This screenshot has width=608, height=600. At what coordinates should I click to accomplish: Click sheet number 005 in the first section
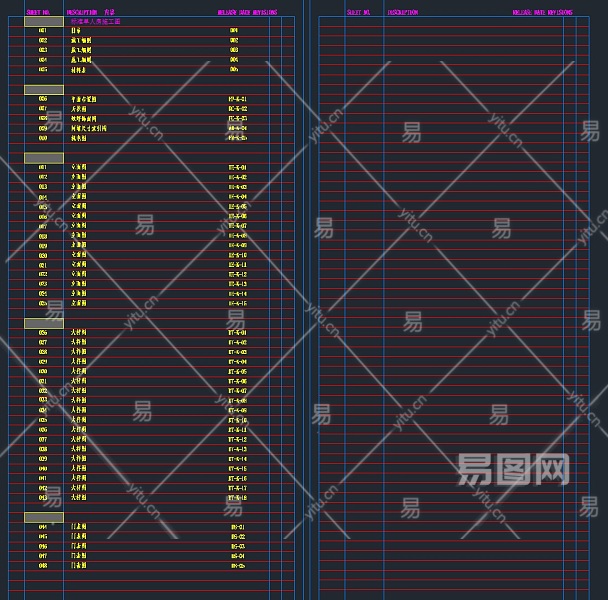click(43, 70)
